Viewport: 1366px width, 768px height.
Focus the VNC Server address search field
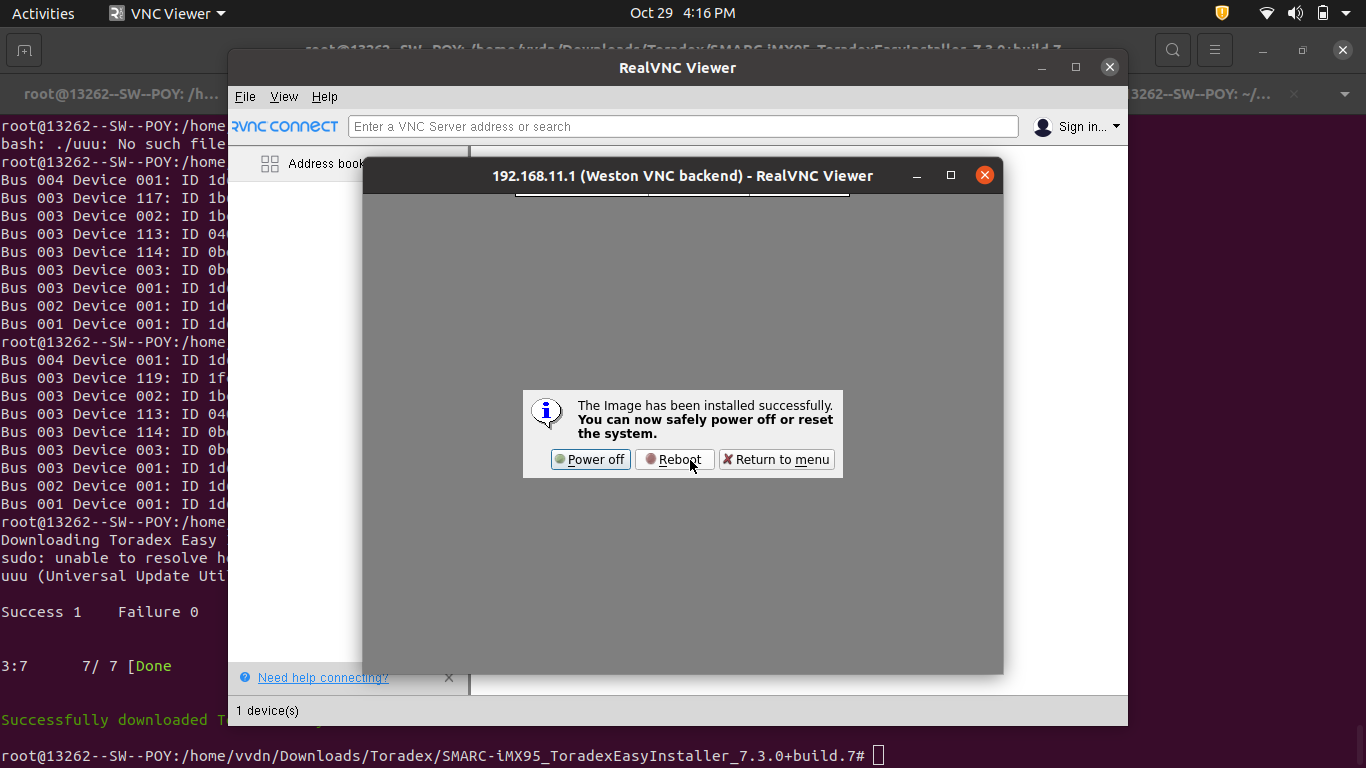coord(683,127)
